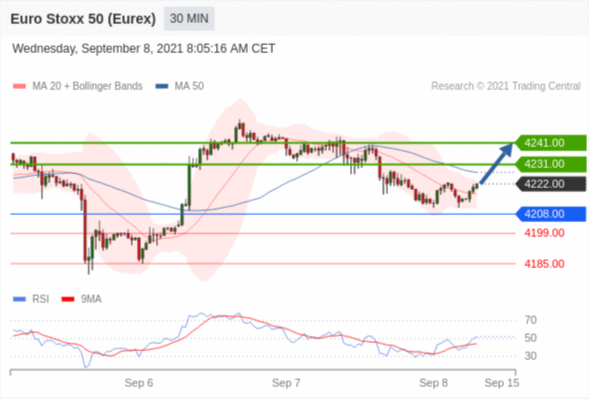Toggle the MA 50 legend label
Image resolution: width=589 pixels, height=405 pixels.
coord(189,86)
